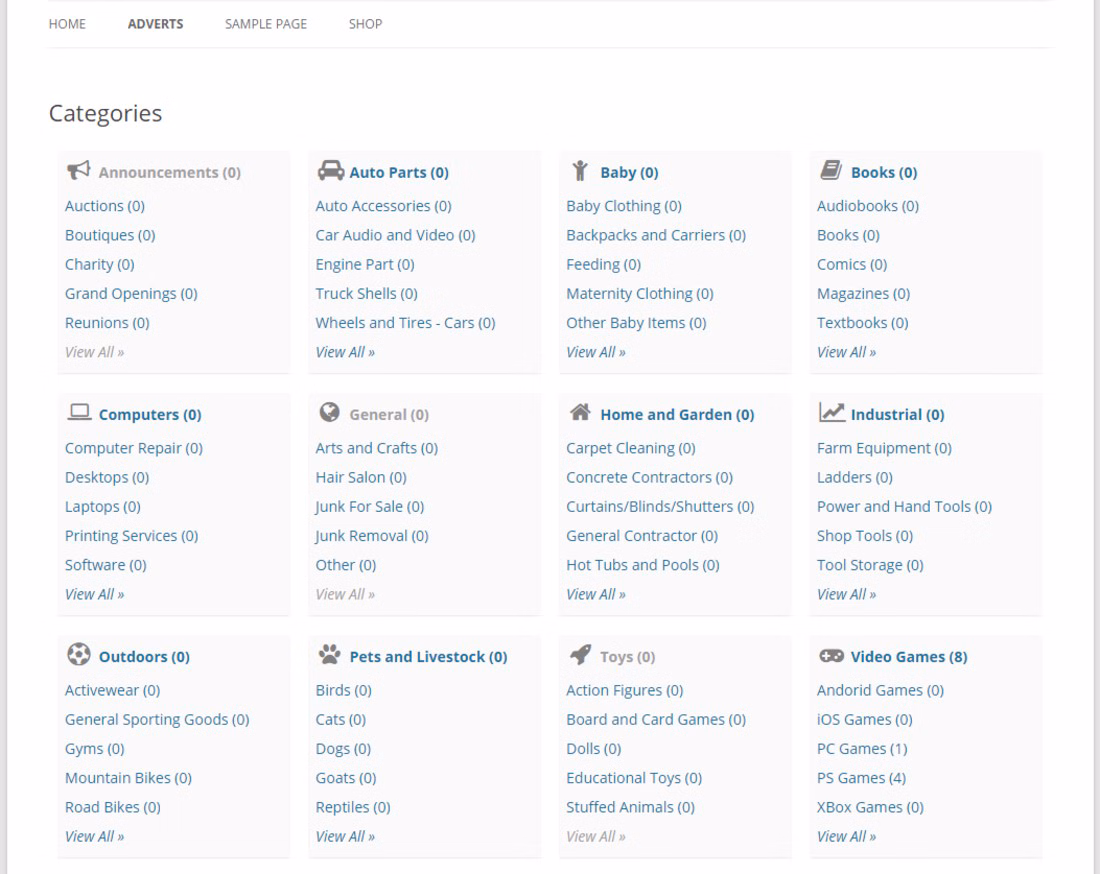Show all Outdoors subcategories via View All
Image resolution: width=1100 pixels, height=874 pixels.
point(94,836)
